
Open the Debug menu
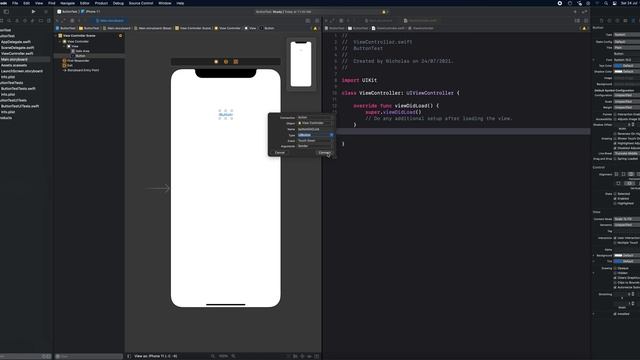coord(118,3)
